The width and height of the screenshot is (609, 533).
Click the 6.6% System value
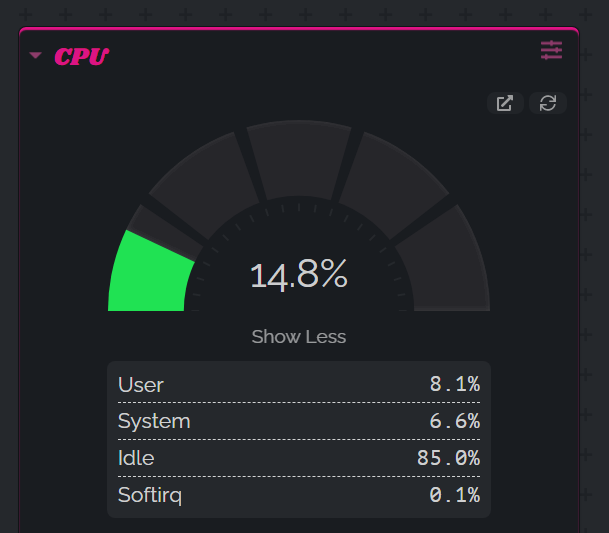coord(455,421)
